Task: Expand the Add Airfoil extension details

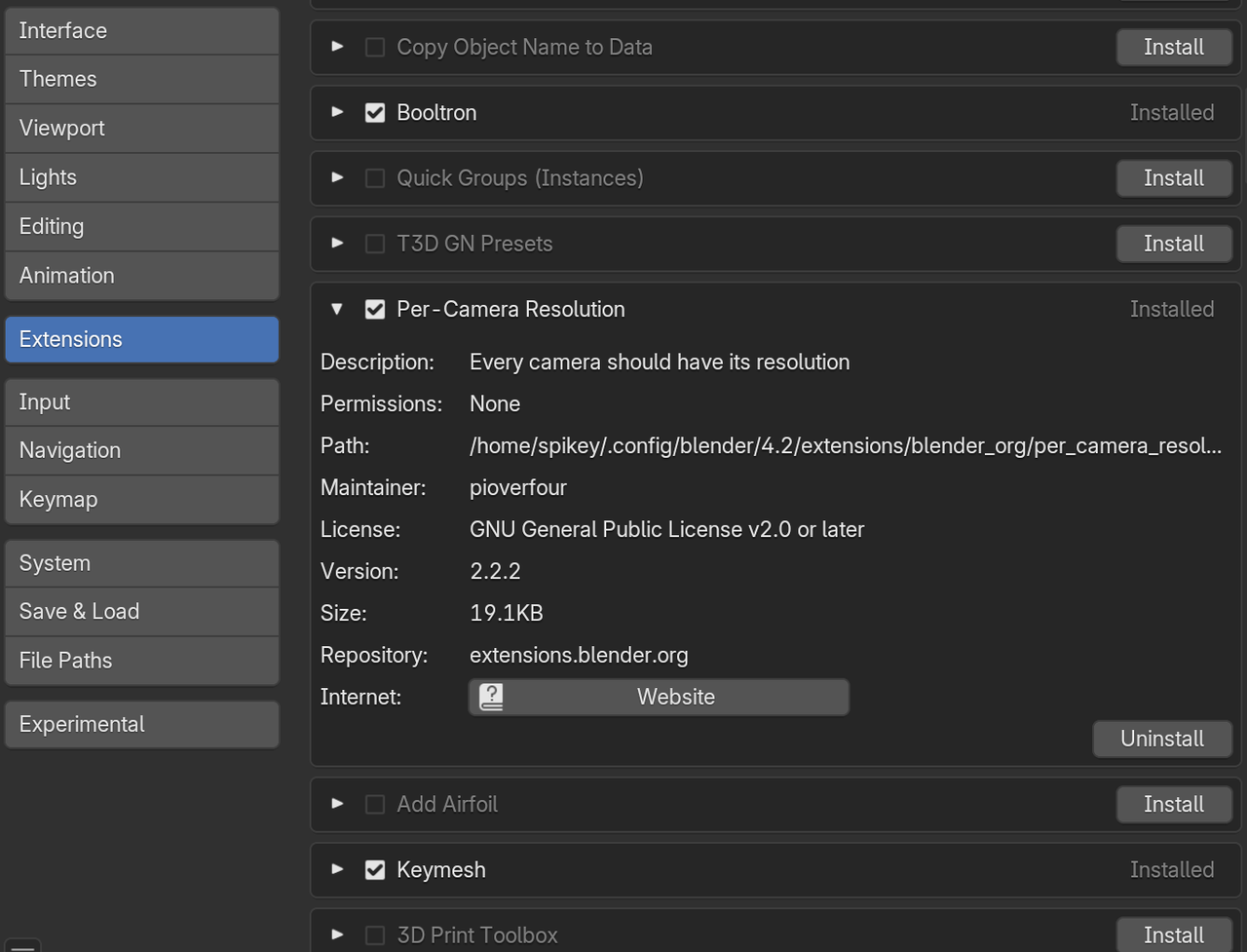Action: 337,804
